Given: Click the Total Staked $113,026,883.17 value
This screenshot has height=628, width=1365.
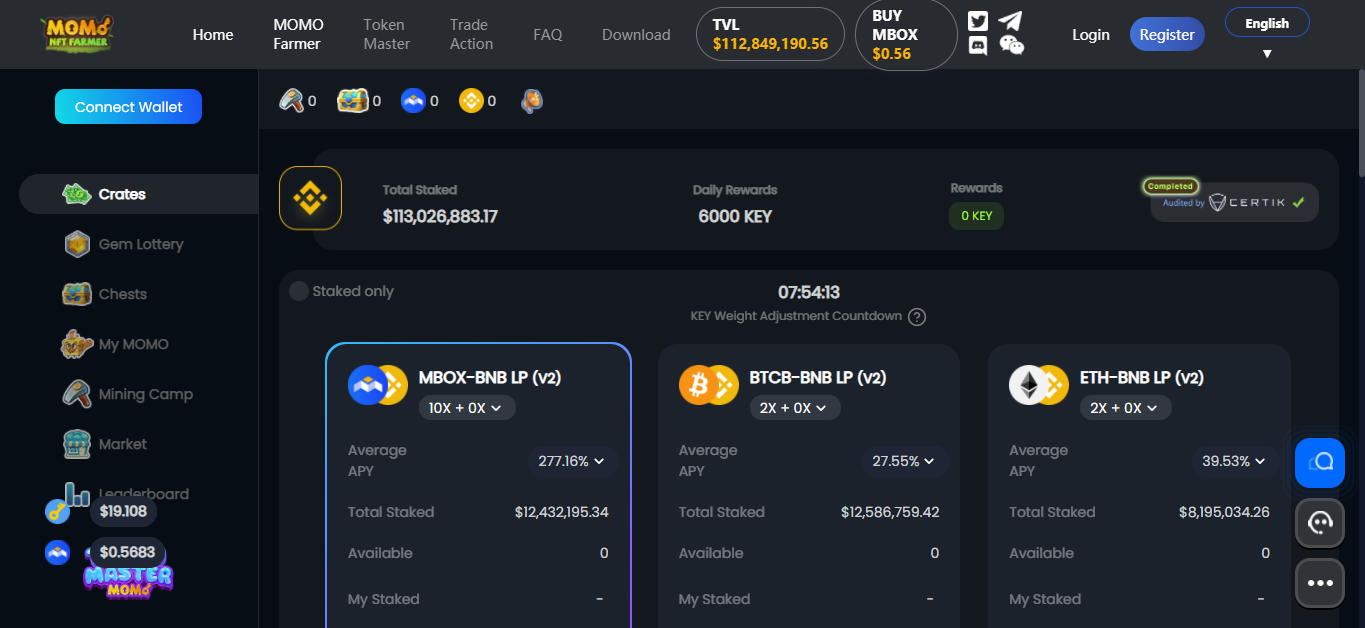Looking at the screenshot, I should click(x=440, y=216).
